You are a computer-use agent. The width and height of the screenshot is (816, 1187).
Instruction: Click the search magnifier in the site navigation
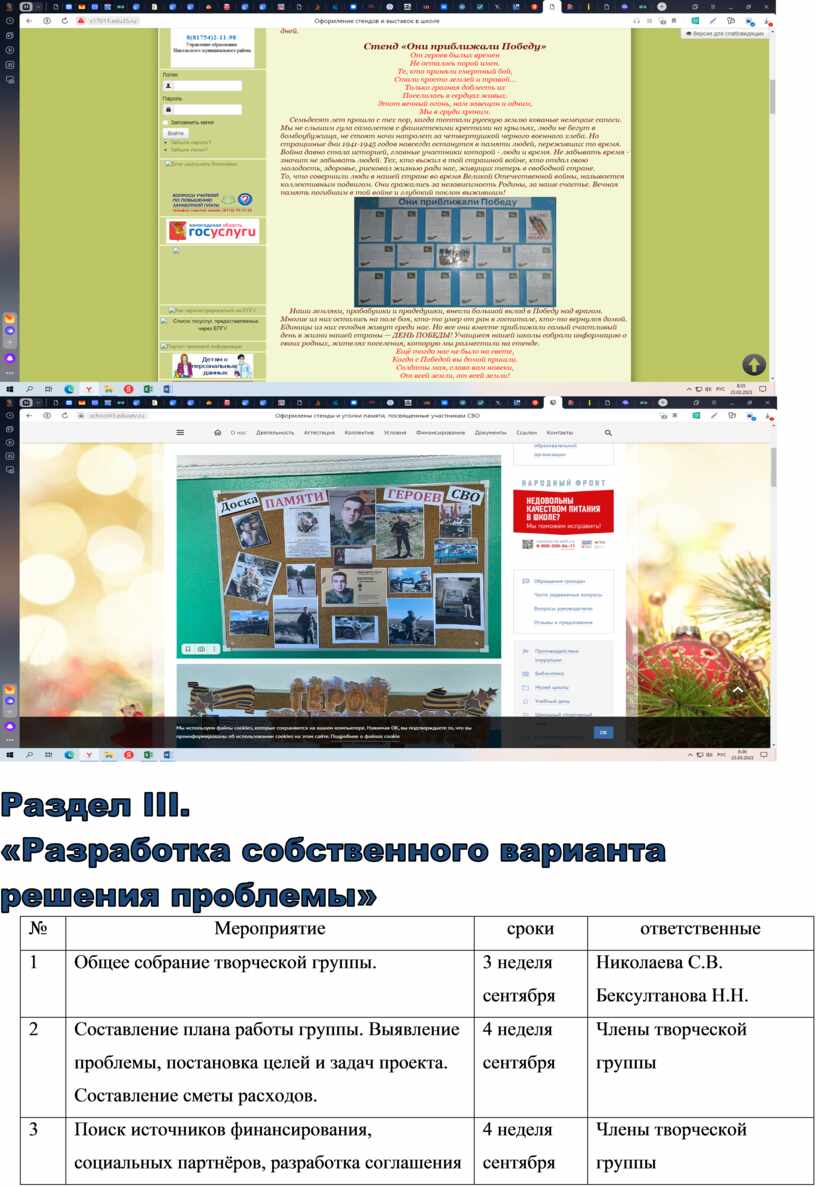(x=608, y=433)
